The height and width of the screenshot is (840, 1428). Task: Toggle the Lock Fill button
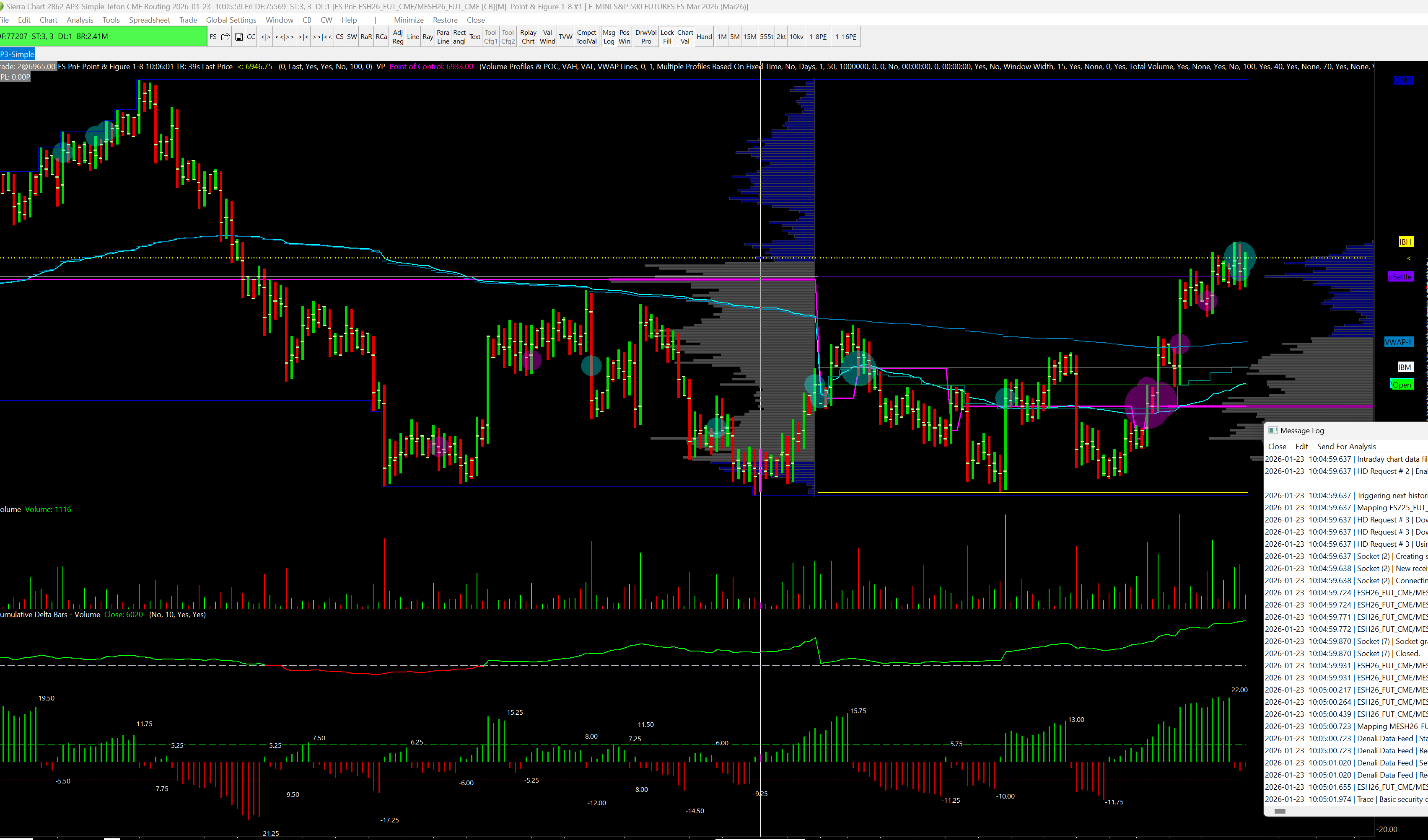[667, 37]
